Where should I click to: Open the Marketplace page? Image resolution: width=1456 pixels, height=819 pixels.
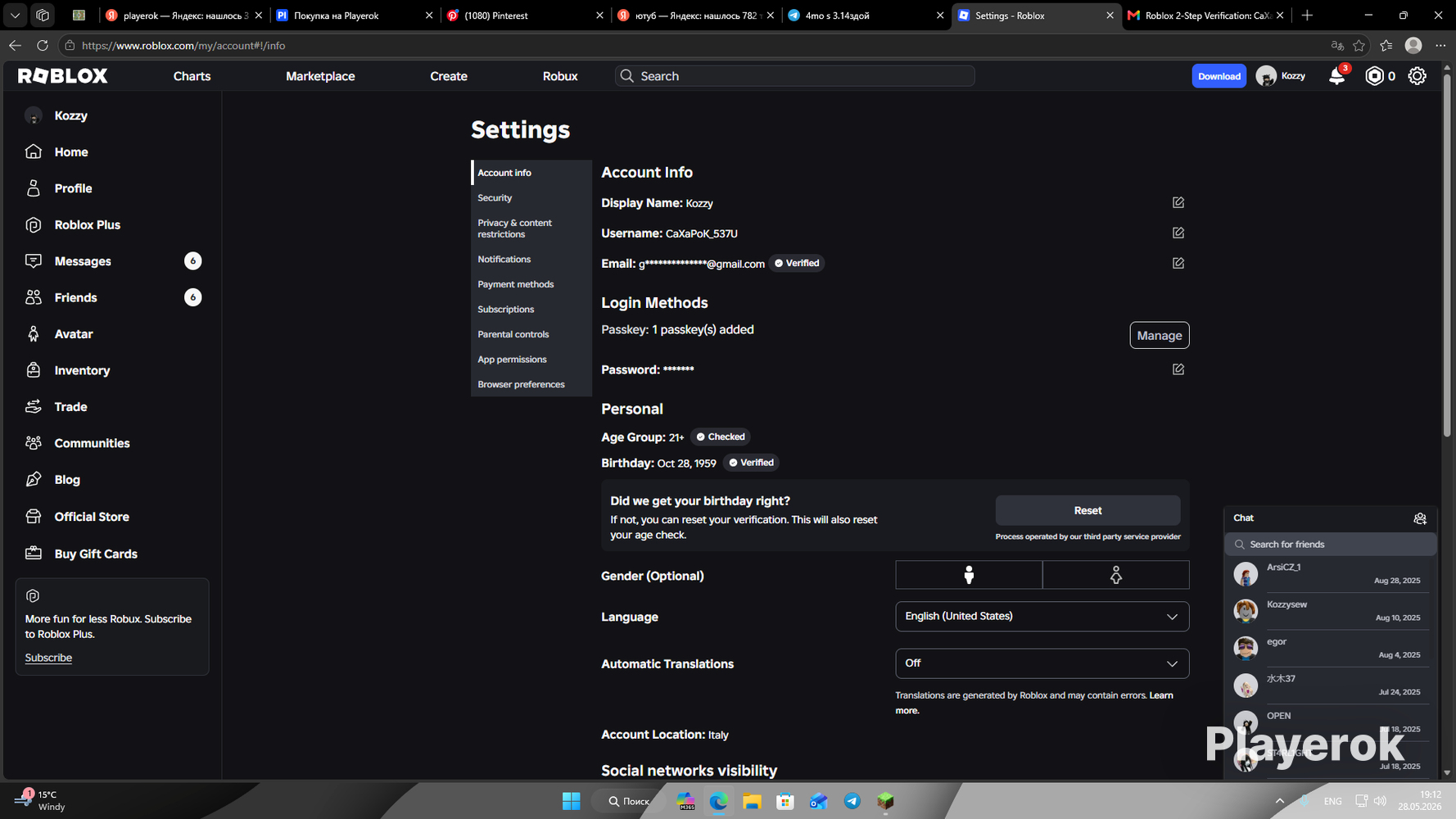click(x=320, y=76)
